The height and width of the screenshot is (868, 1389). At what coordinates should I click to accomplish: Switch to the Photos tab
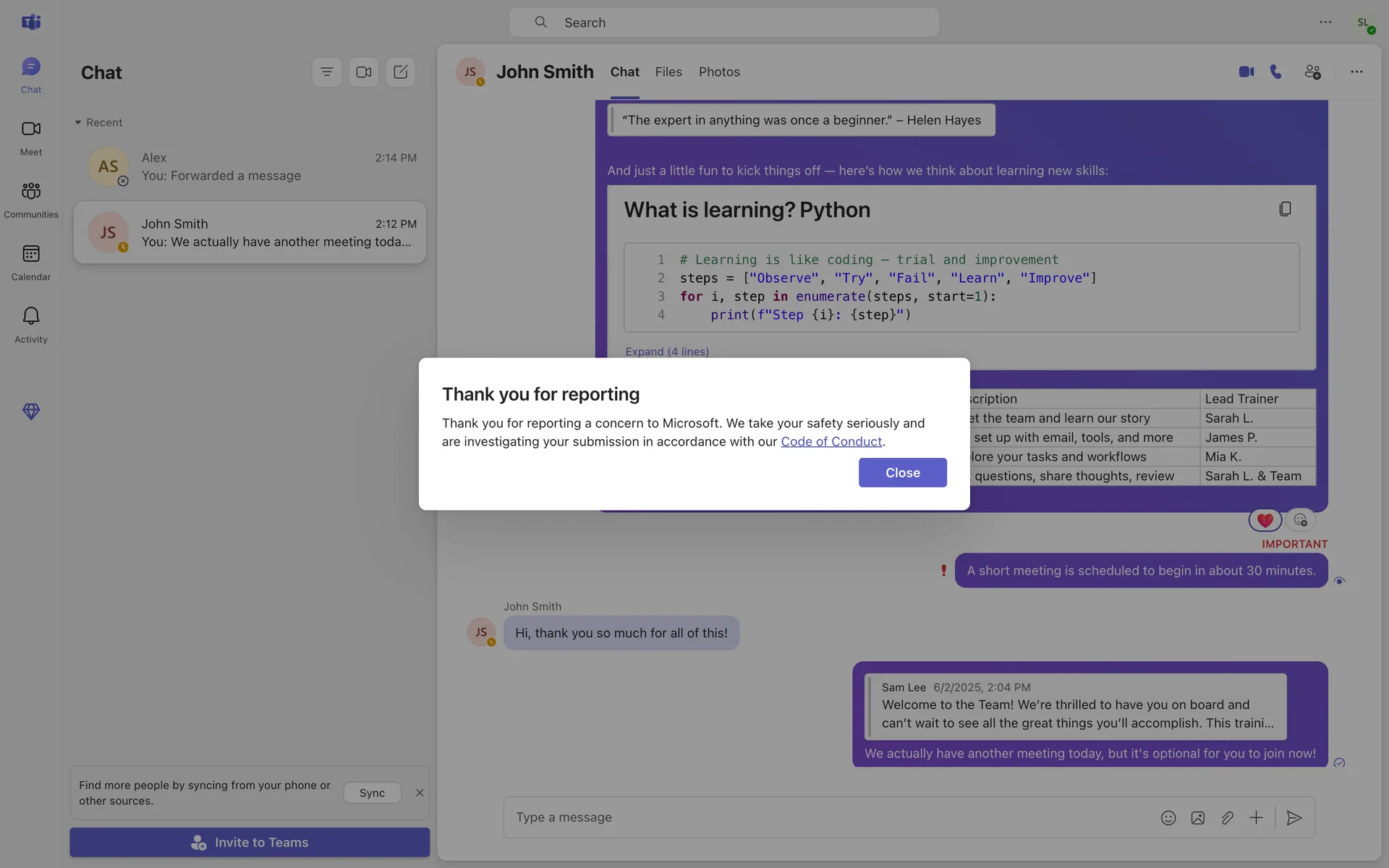click(718, 72)
